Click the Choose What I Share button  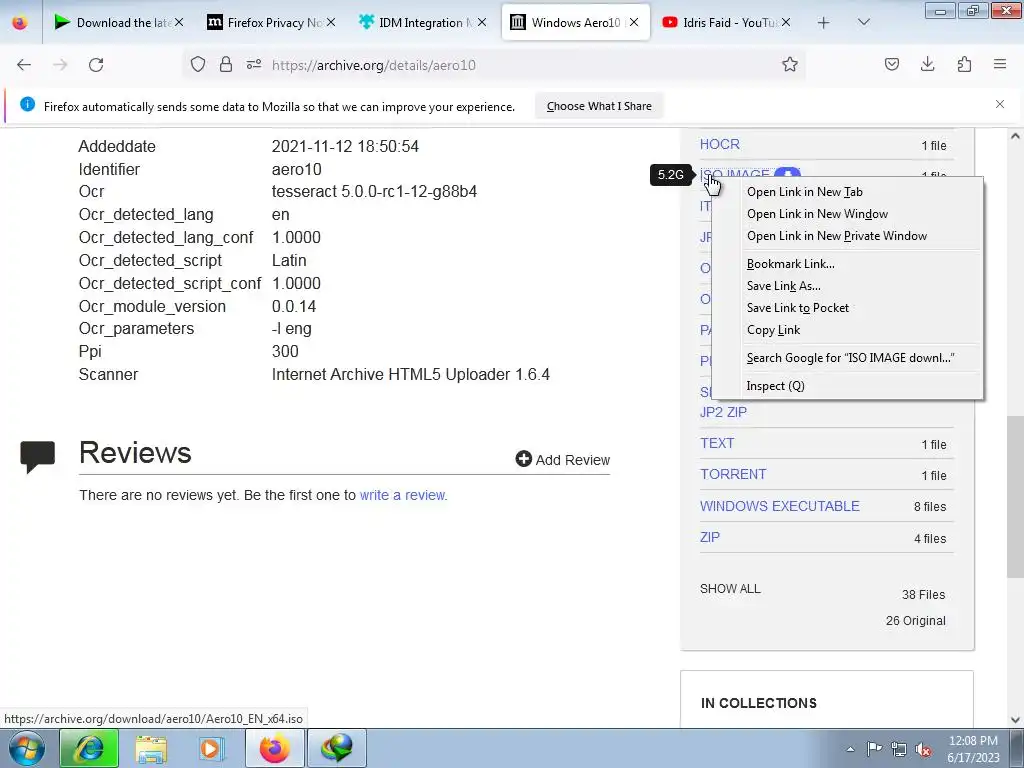(x=599, y=106)
